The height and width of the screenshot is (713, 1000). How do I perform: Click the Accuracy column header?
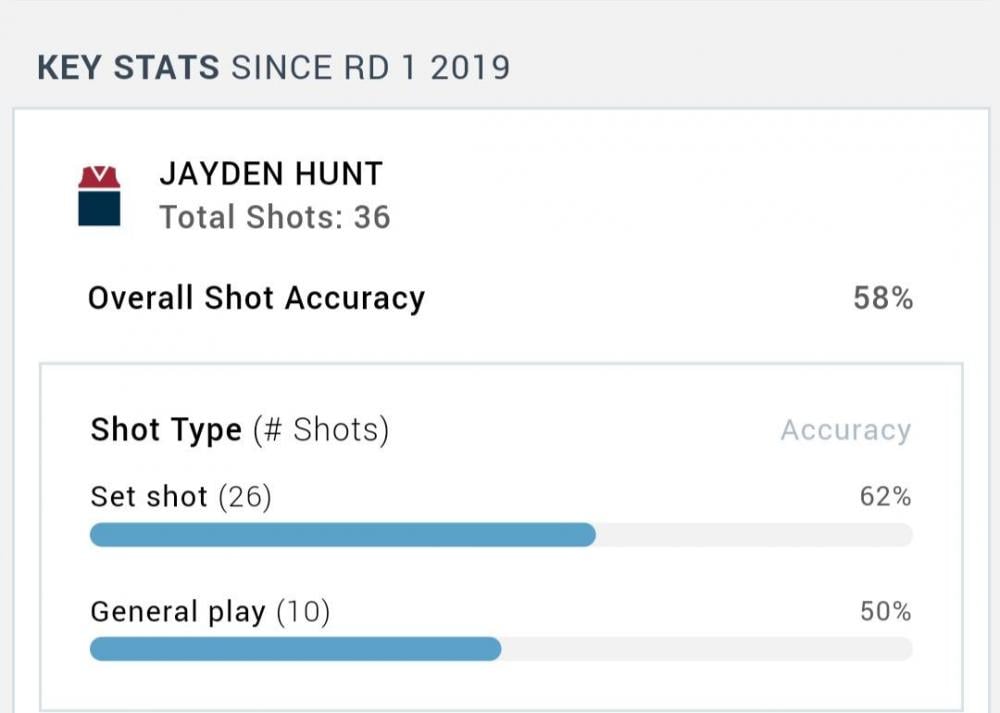pos(845,430)
